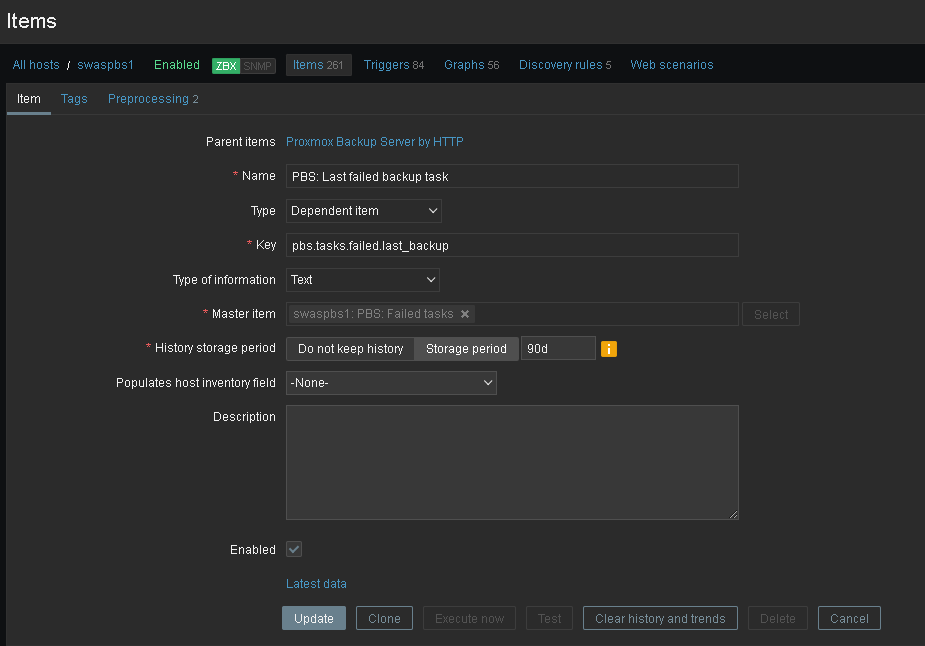Open the Type dropdown

point(364,211)
